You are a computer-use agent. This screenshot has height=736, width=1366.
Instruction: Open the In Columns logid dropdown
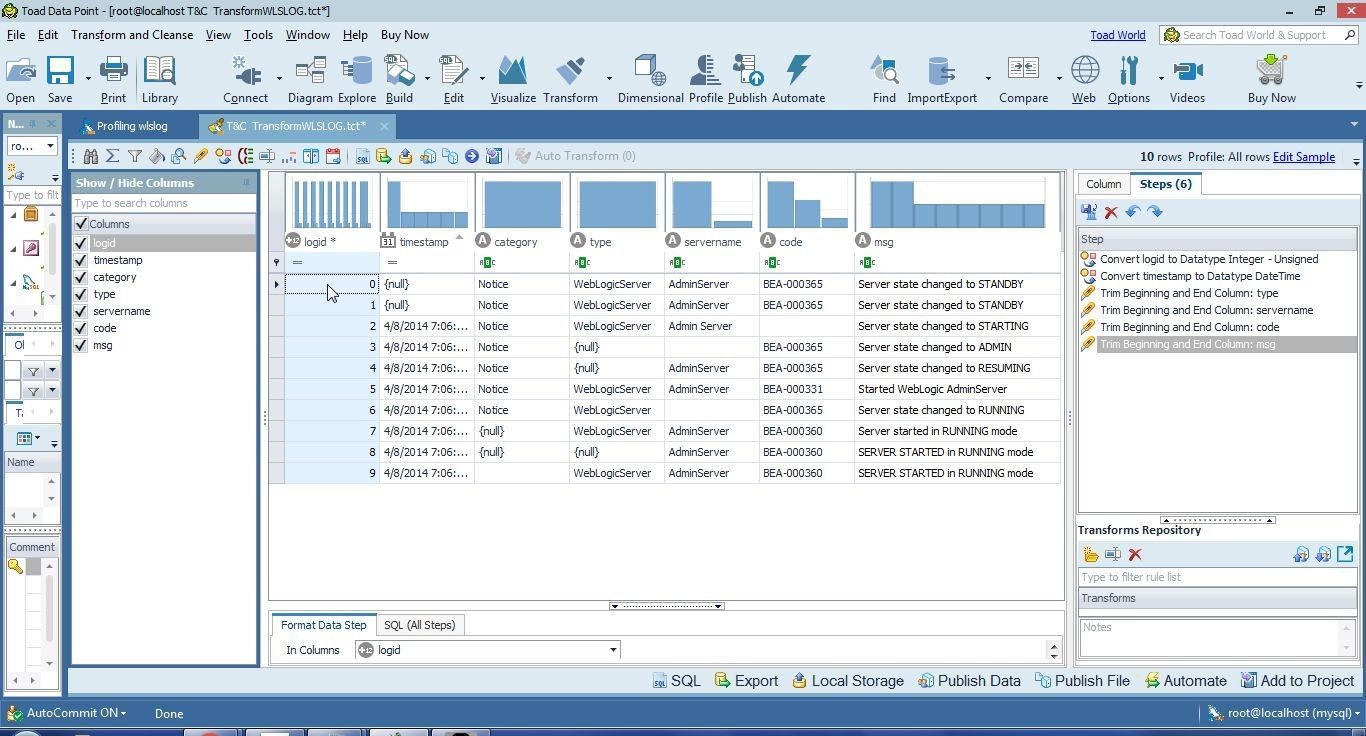(613, 650)
